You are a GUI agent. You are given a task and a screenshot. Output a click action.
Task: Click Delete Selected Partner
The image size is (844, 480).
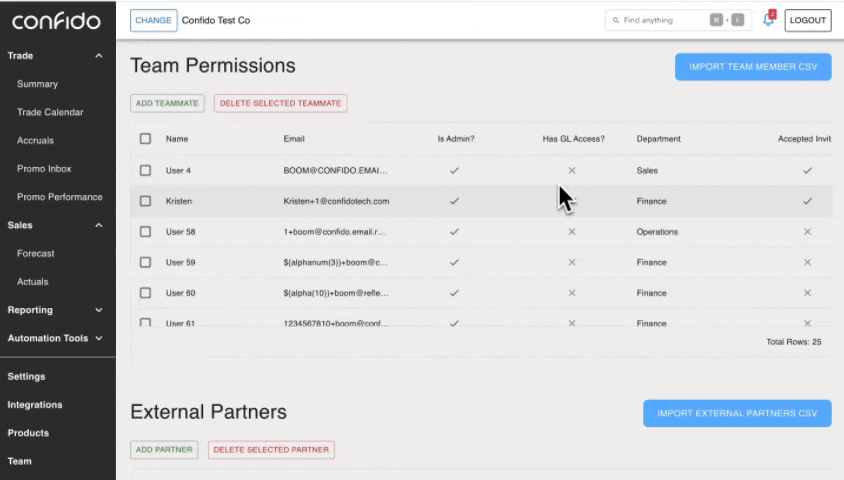[271, 450]
